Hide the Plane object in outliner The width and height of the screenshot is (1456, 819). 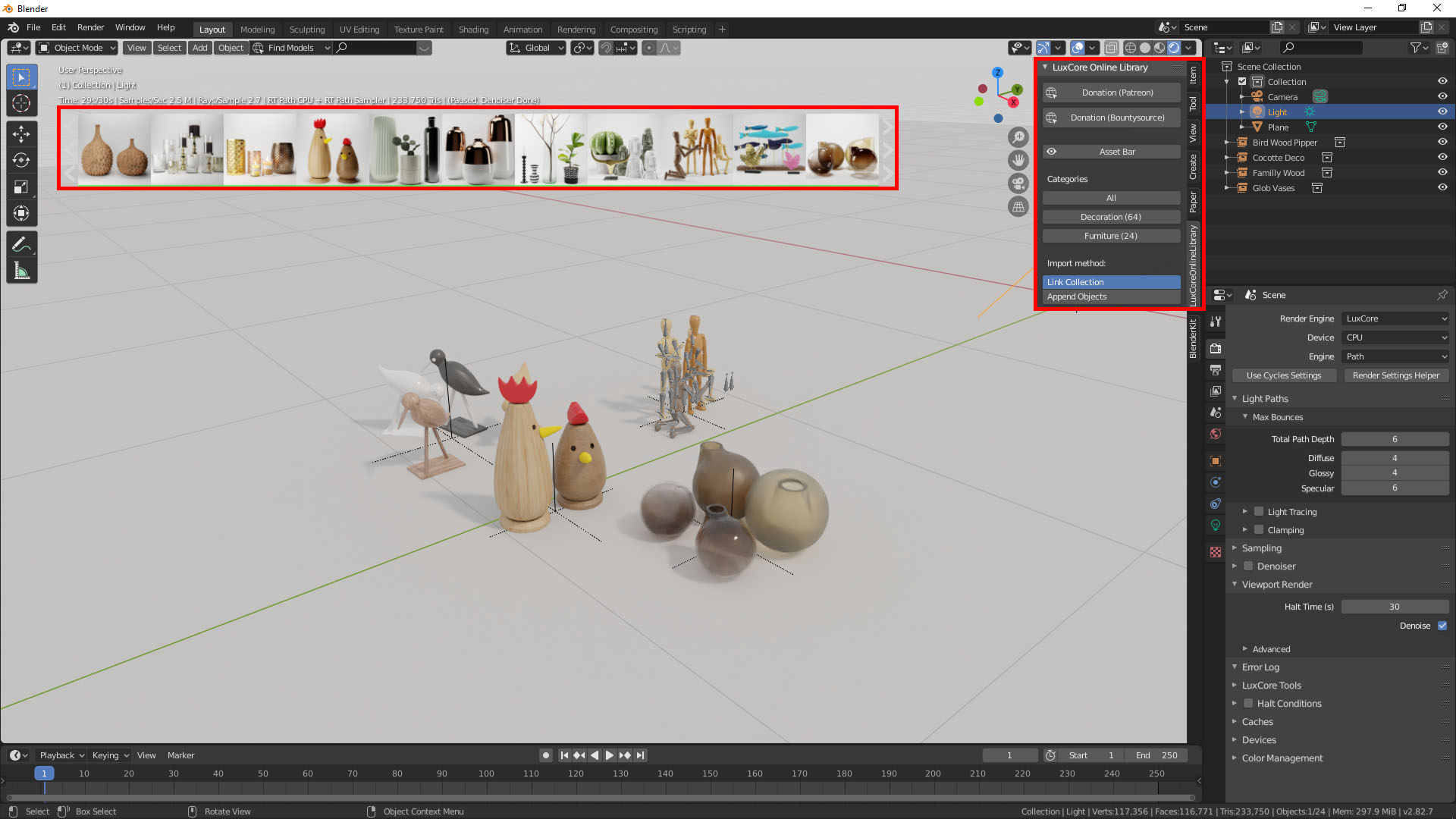[x=1442, y=127]
